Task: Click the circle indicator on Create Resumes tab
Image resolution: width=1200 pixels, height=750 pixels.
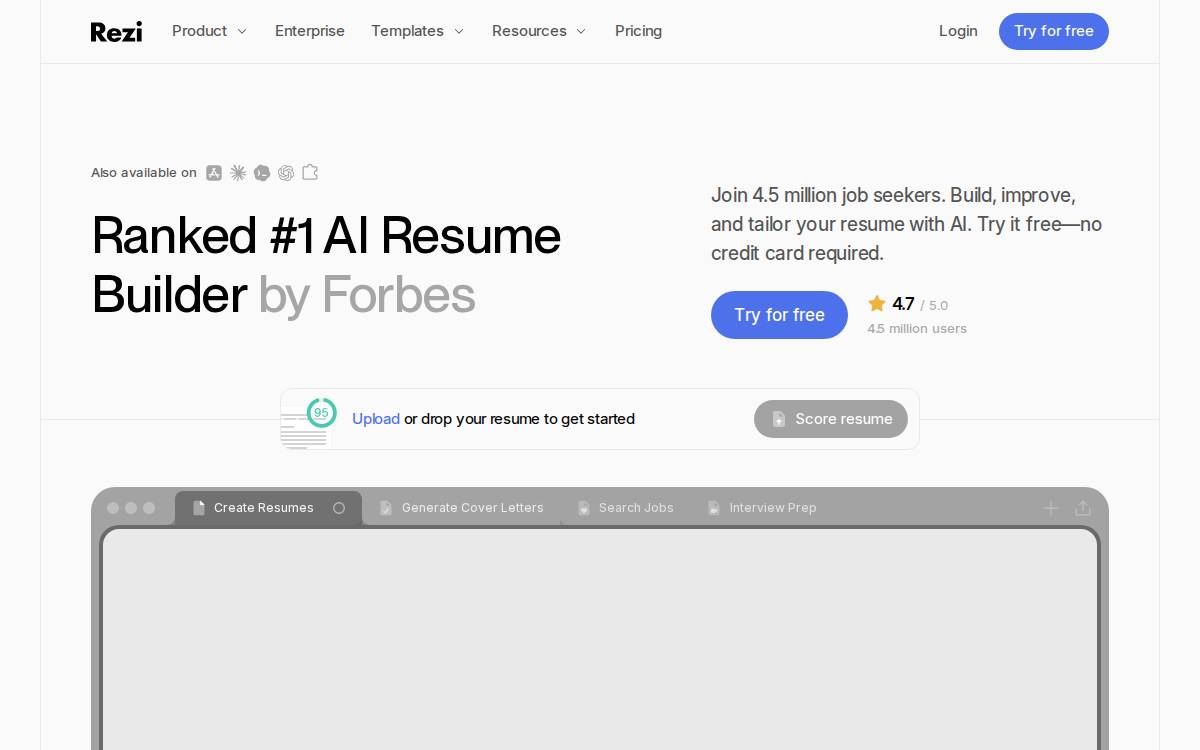Action: tap(339, 508)
